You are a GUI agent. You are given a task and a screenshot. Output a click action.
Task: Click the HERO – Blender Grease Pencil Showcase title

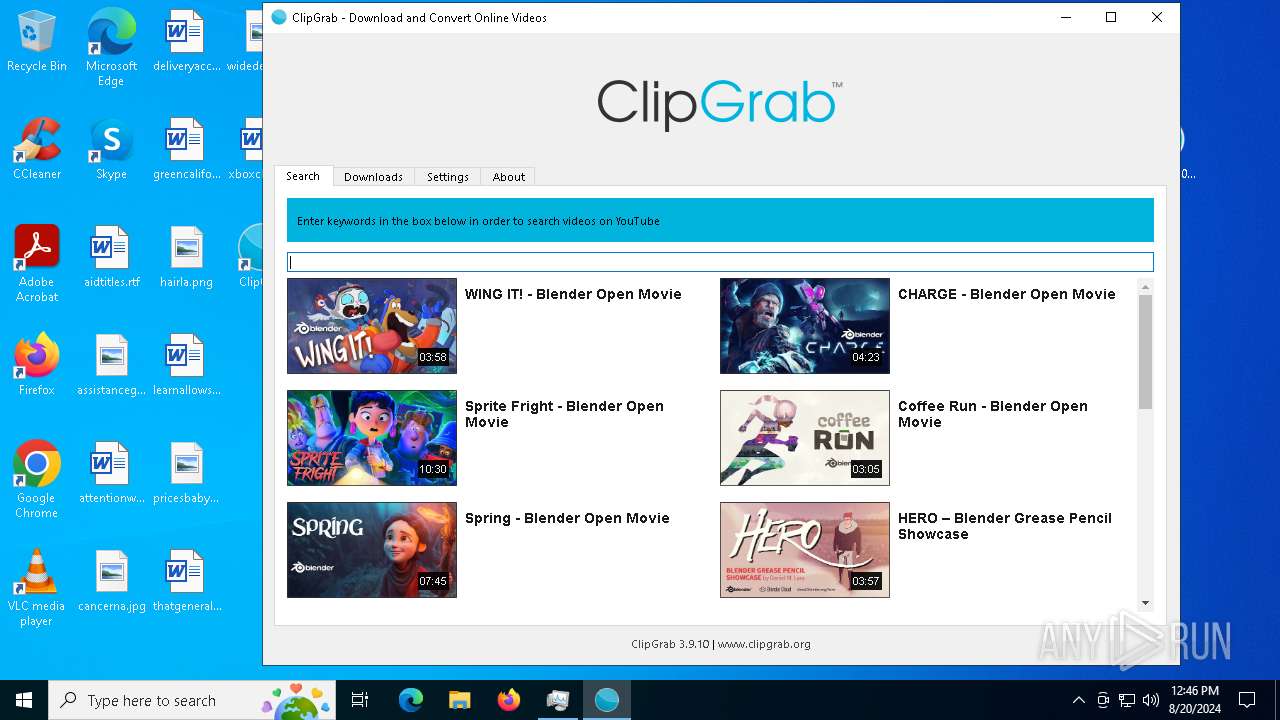click(x=1005, y=526)
